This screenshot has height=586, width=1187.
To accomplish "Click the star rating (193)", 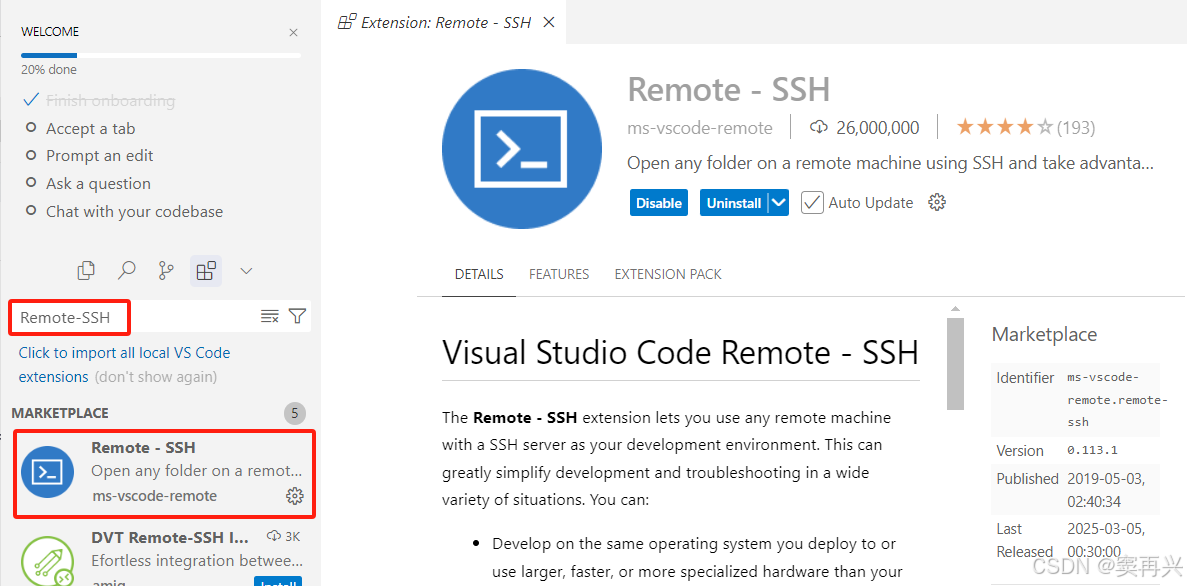I will (x=1026, y=127).
